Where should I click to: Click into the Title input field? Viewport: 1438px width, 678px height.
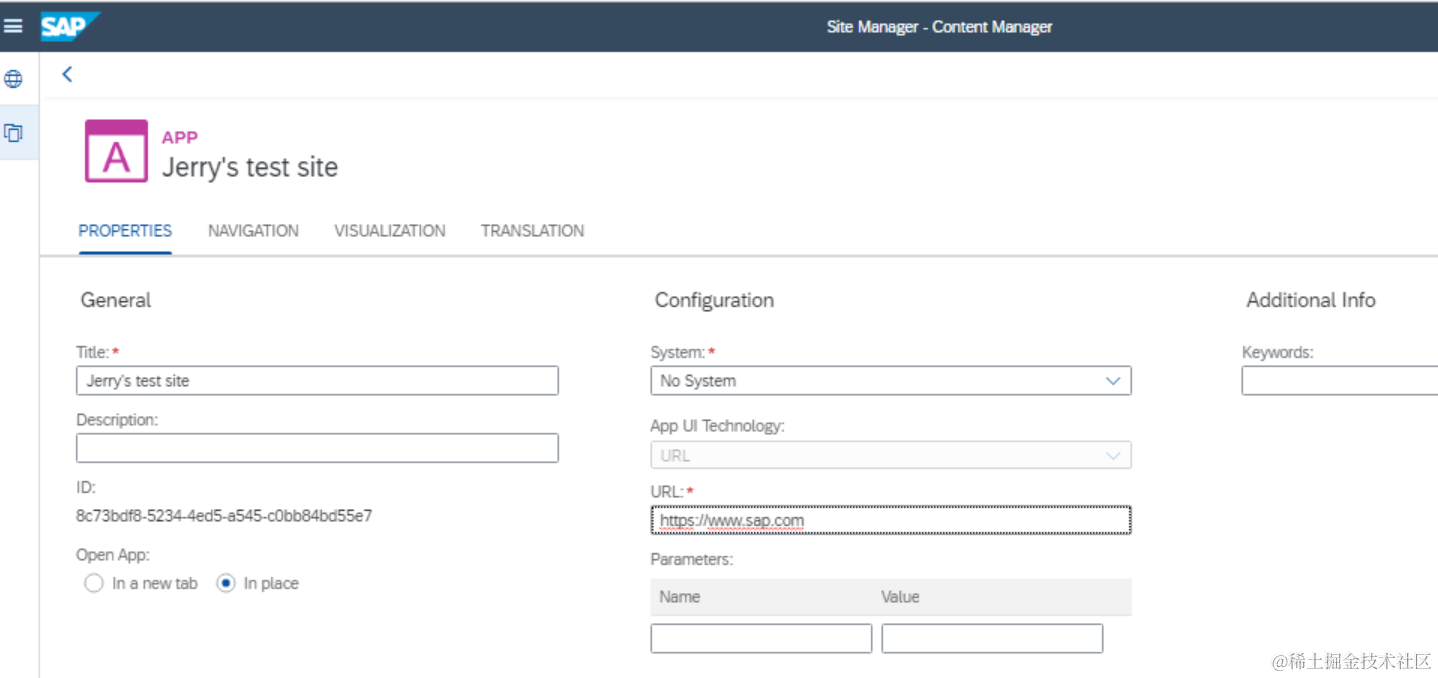point(317,381)
